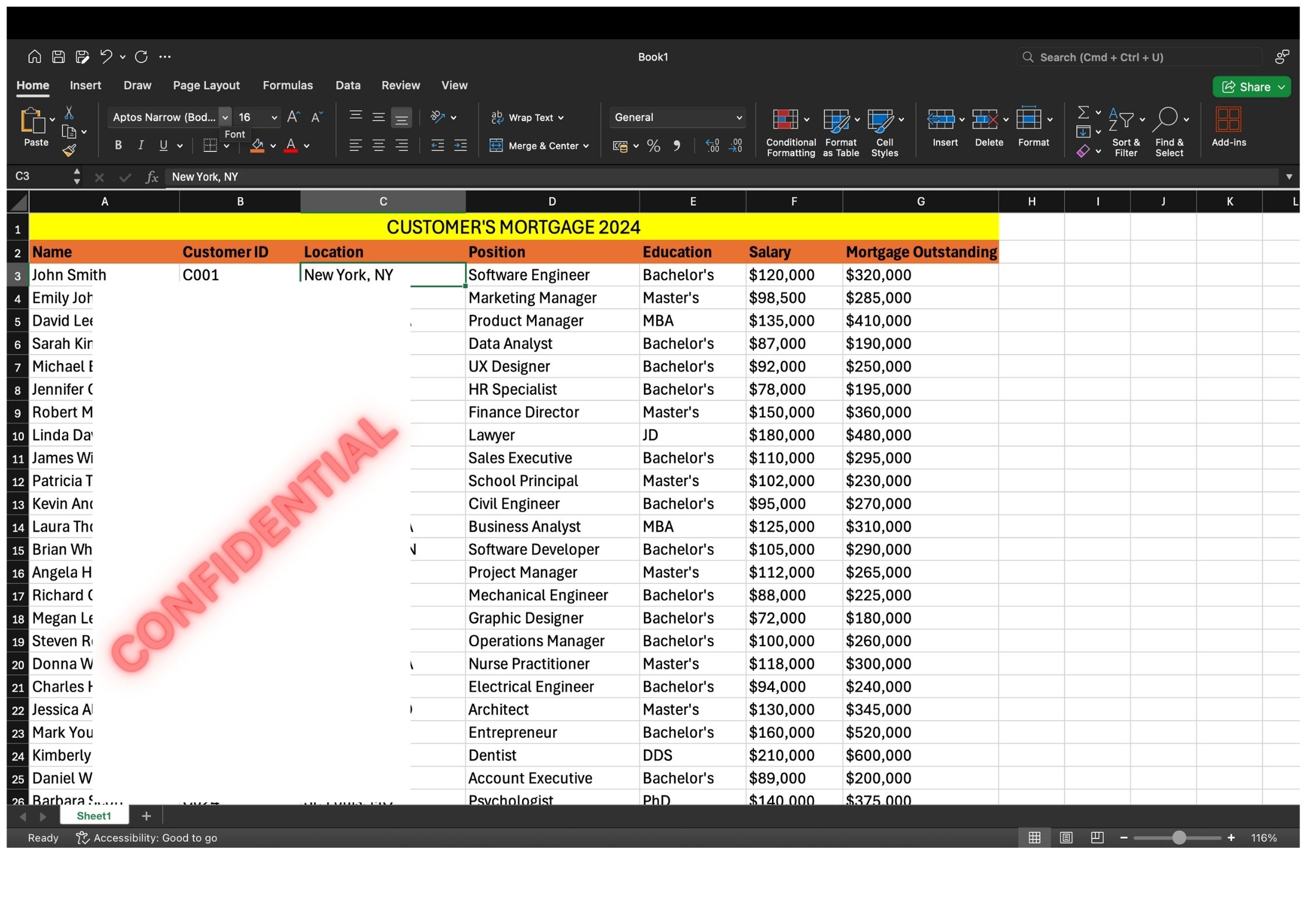Switch to Page Layout view in status bar
Viewport: 1307px width, 924px height.
(x=1066, y=838)
